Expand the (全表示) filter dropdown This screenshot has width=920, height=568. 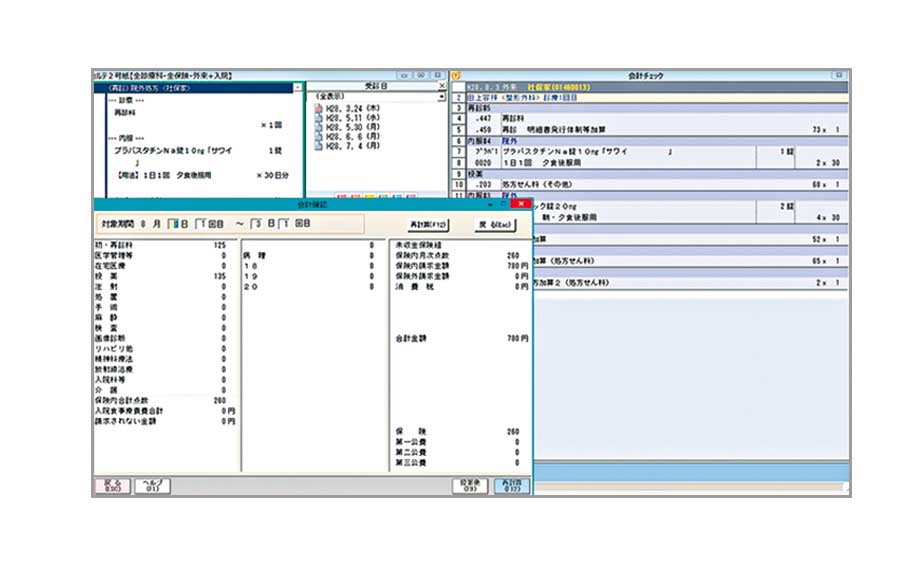click(441, 97)
